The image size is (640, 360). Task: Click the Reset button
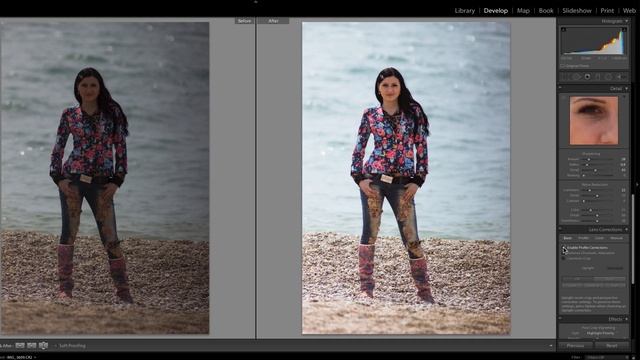coord(611,346)
